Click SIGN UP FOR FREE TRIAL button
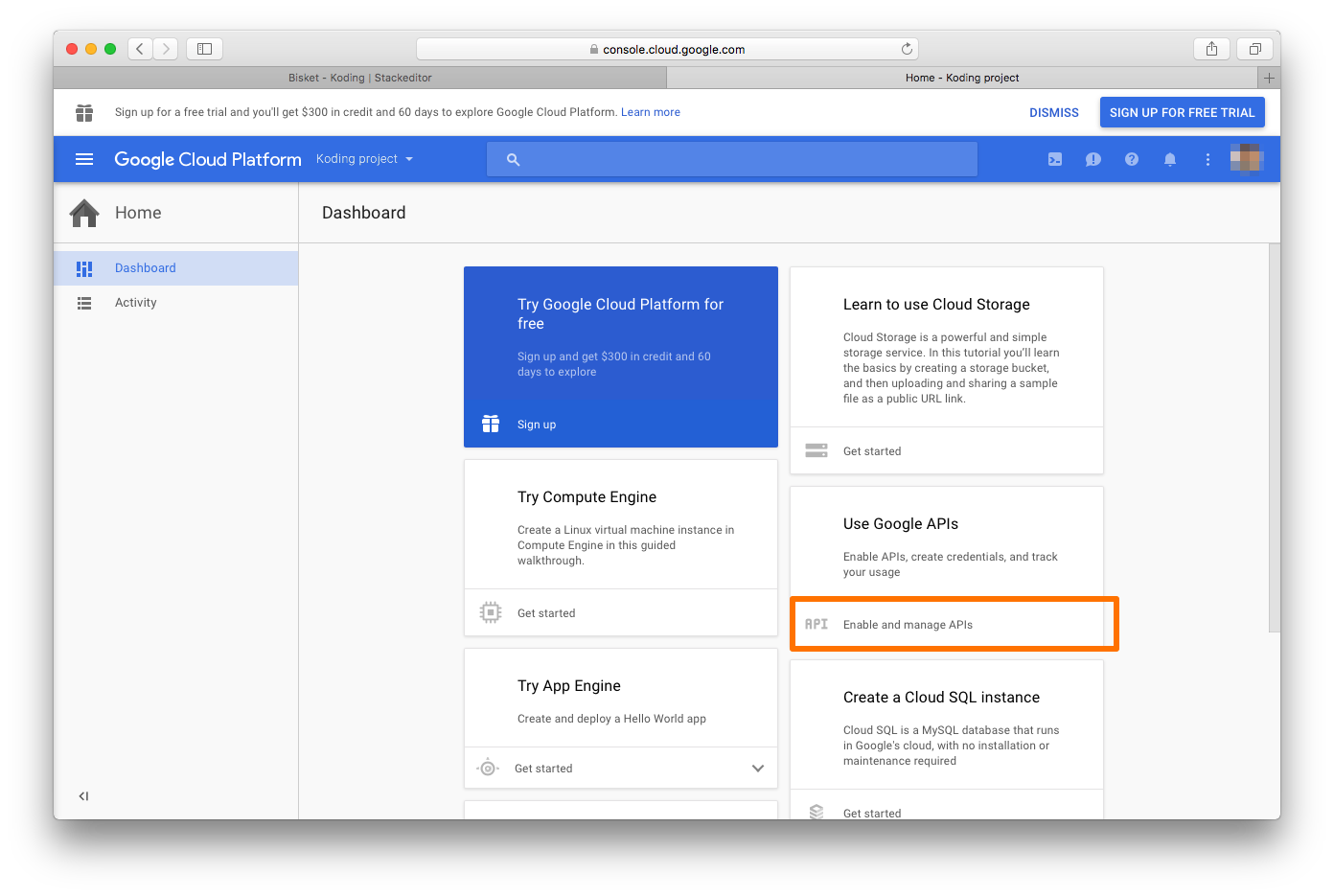Viewport: 1334px width, 896px height. pos(1183,112)
